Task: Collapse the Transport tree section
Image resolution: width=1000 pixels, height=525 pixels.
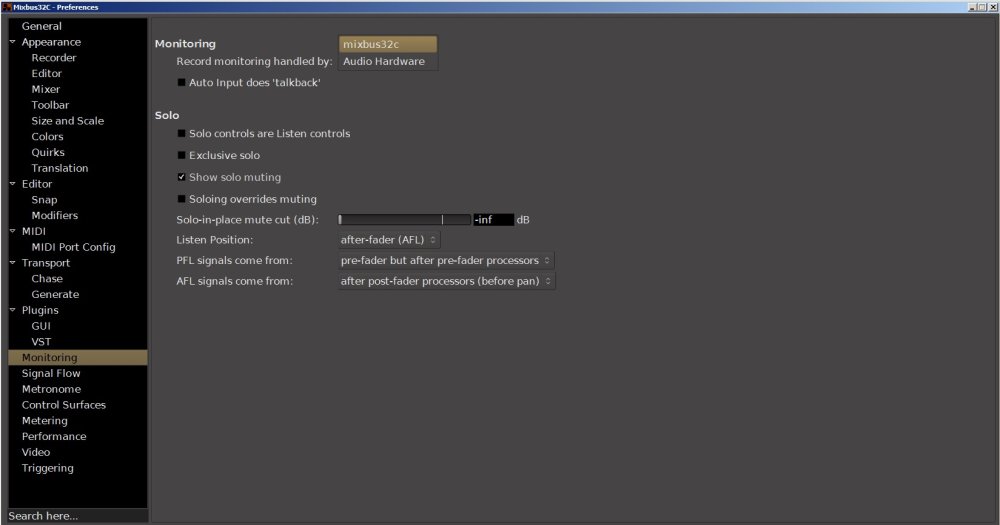Action: [12, 262]
